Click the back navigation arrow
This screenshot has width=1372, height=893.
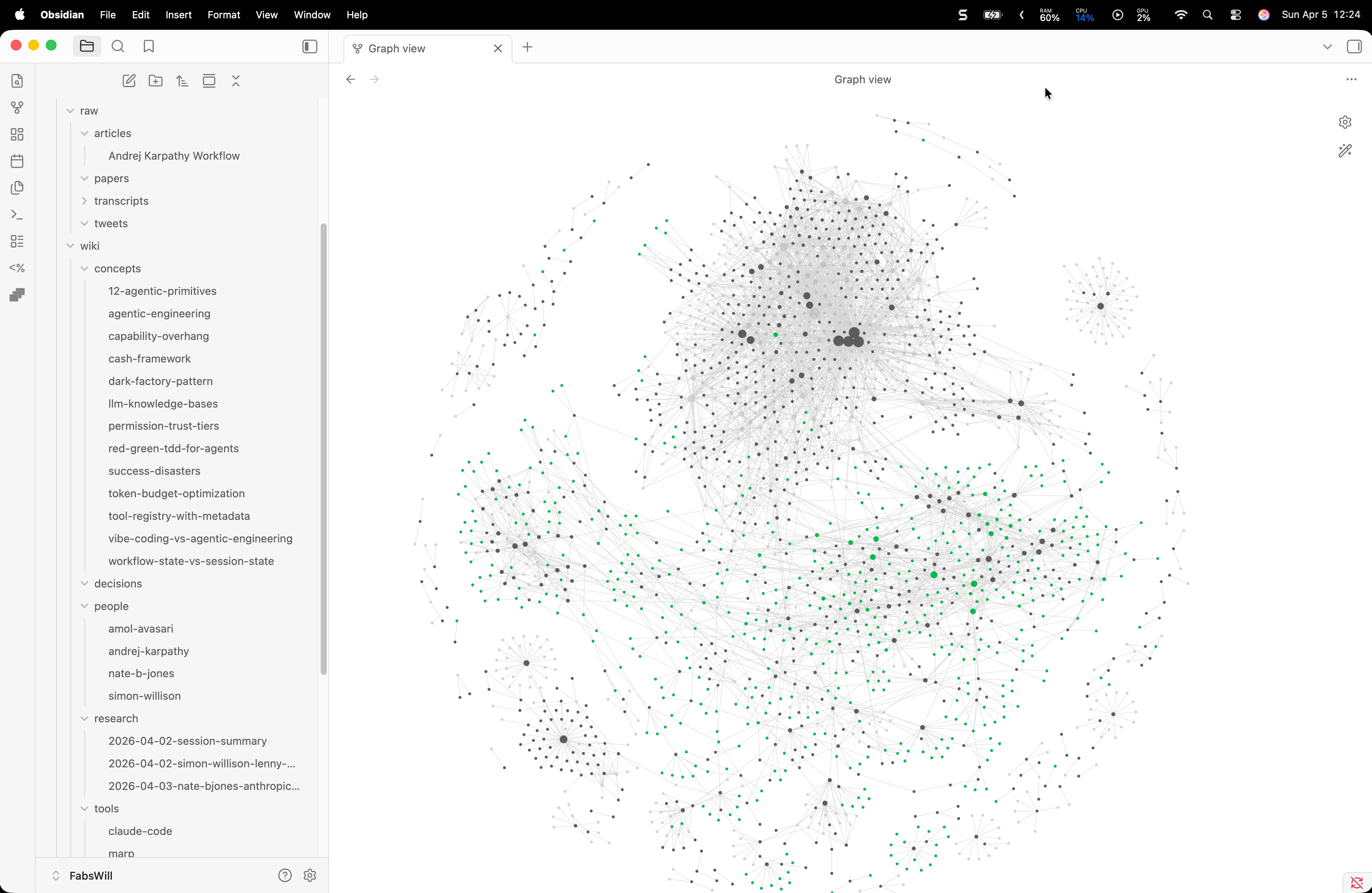(x=350, y=79)
